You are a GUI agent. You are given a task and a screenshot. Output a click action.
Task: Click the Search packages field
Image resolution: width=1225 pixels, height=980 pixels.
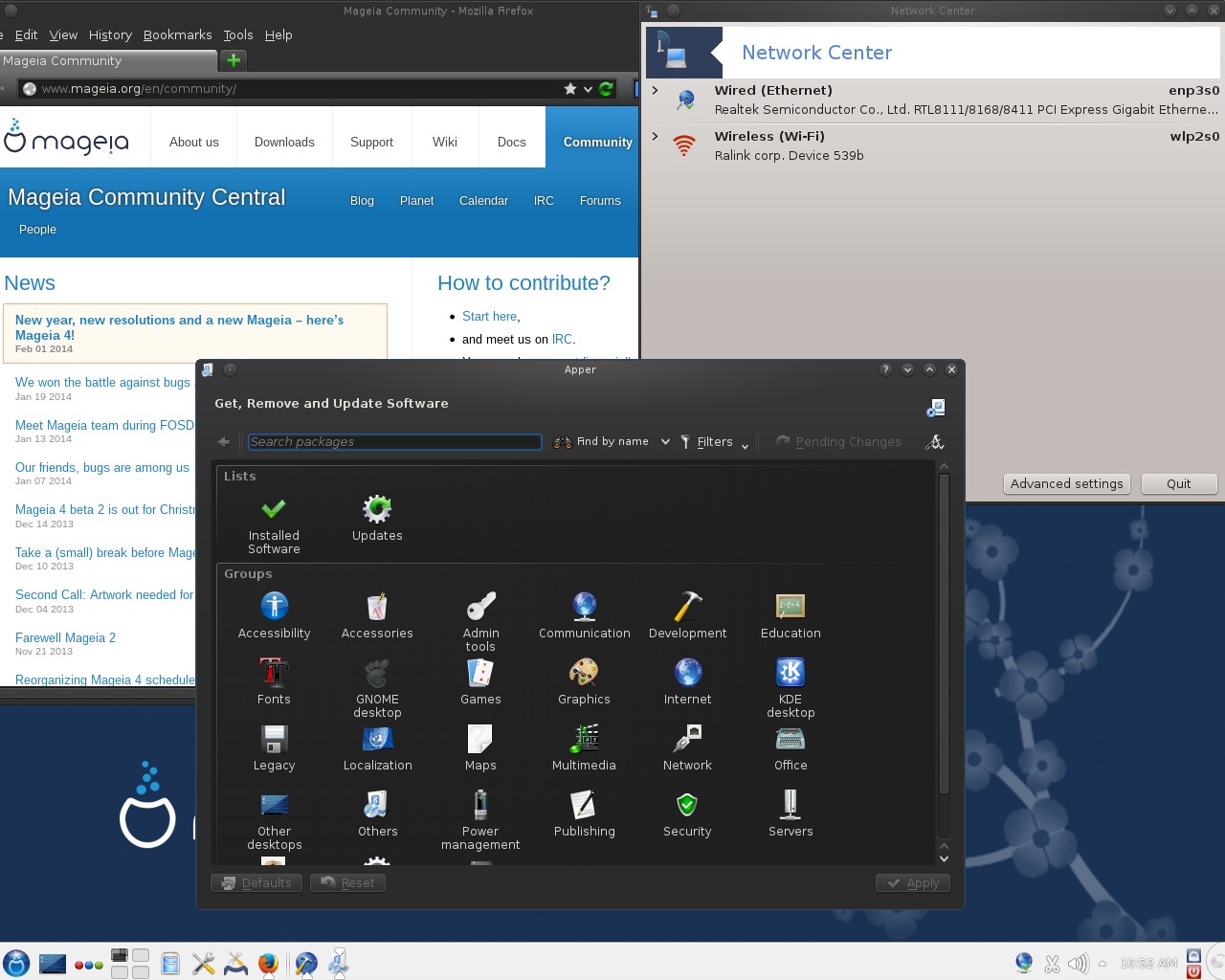[394, 442]
